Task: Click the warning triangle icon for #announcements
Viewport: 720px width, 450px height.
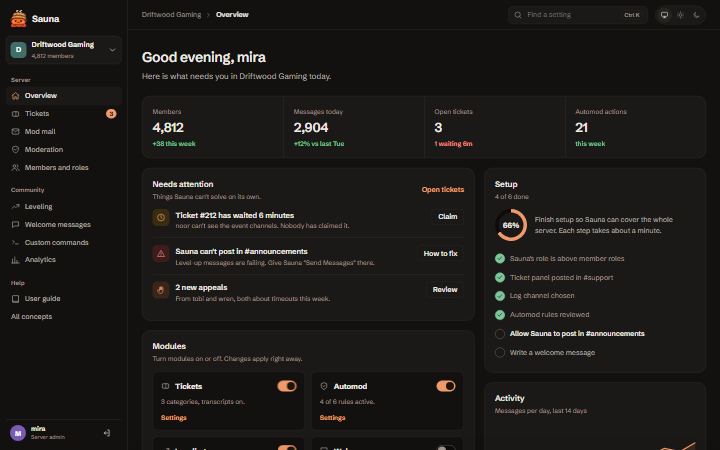Action: (161, 253)
